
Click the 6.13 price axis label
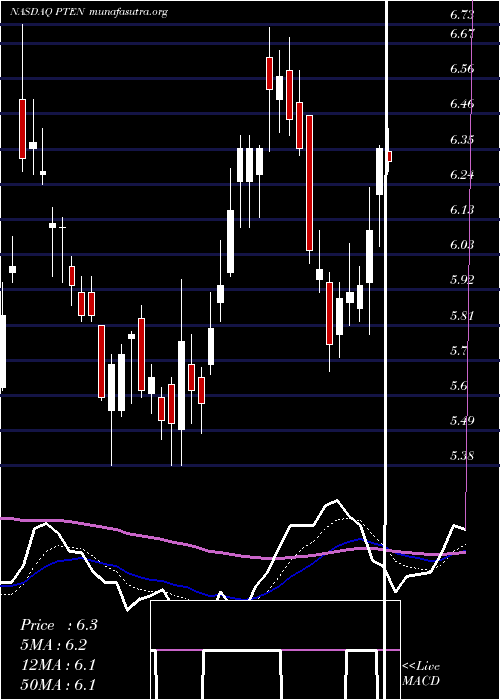coord(462,209)
